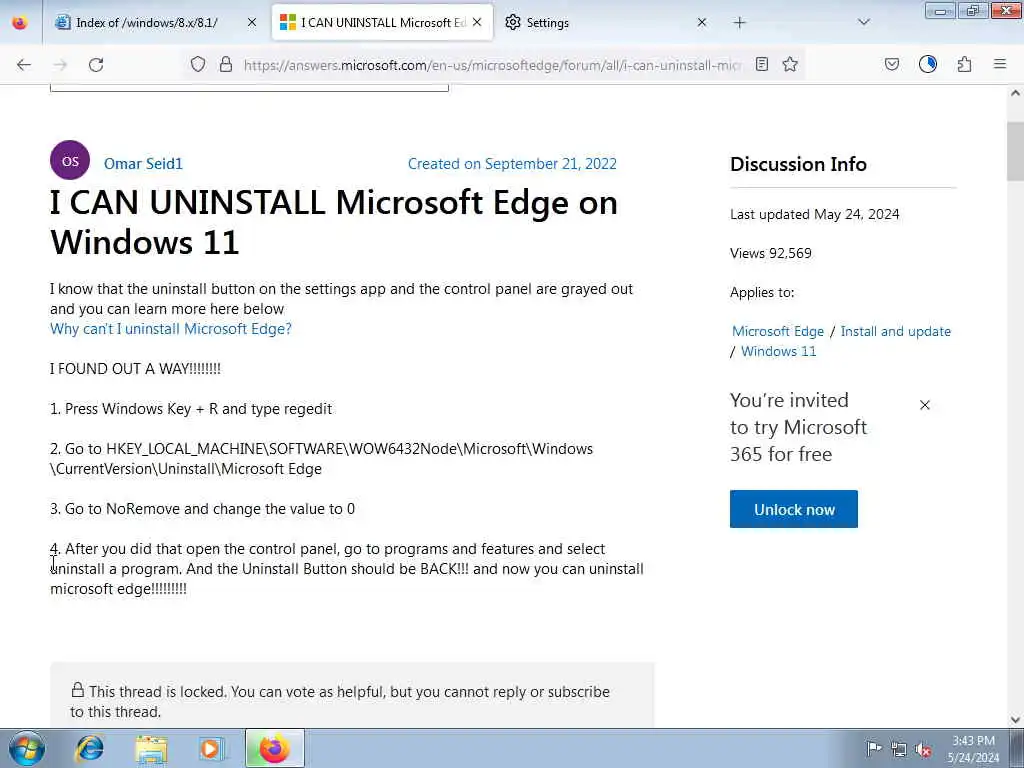
Task: Open the Extensions puzzle piece icon
Action: pos(964,64)
